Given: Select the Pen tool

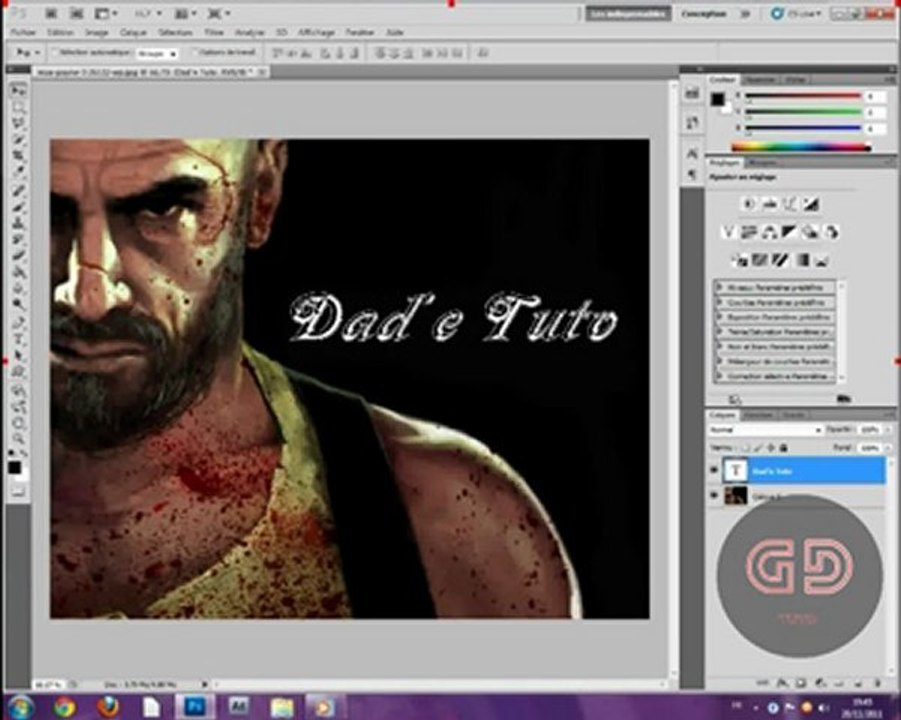Looking at the screenshot, I should [18, 322].
